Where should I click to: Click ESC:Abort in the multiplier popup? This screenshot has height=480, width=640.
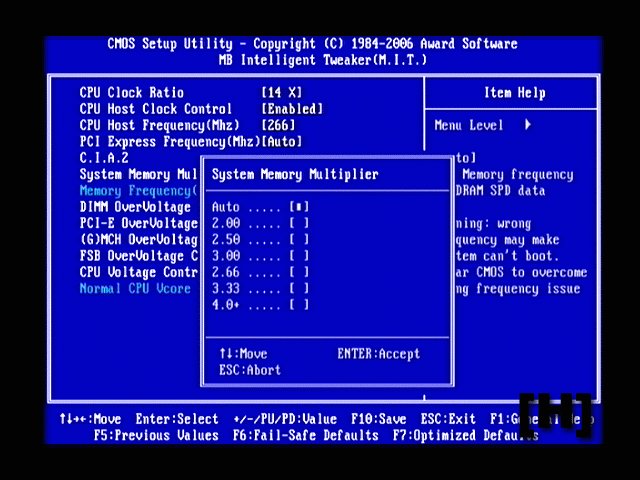[x=249, y=370]
